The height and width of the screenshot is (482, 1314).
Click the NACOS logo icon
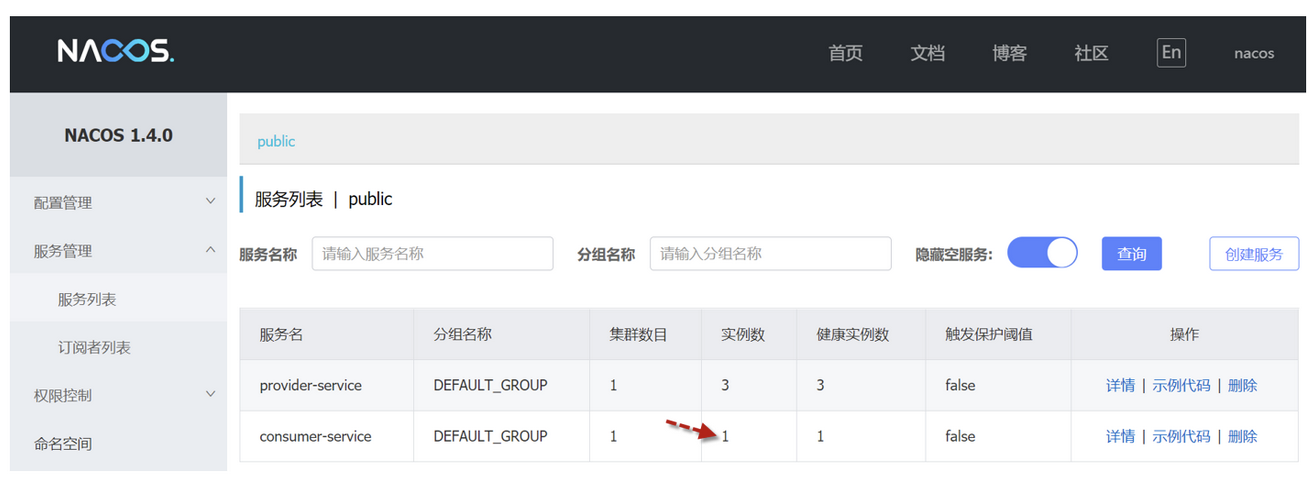(115, 52)
